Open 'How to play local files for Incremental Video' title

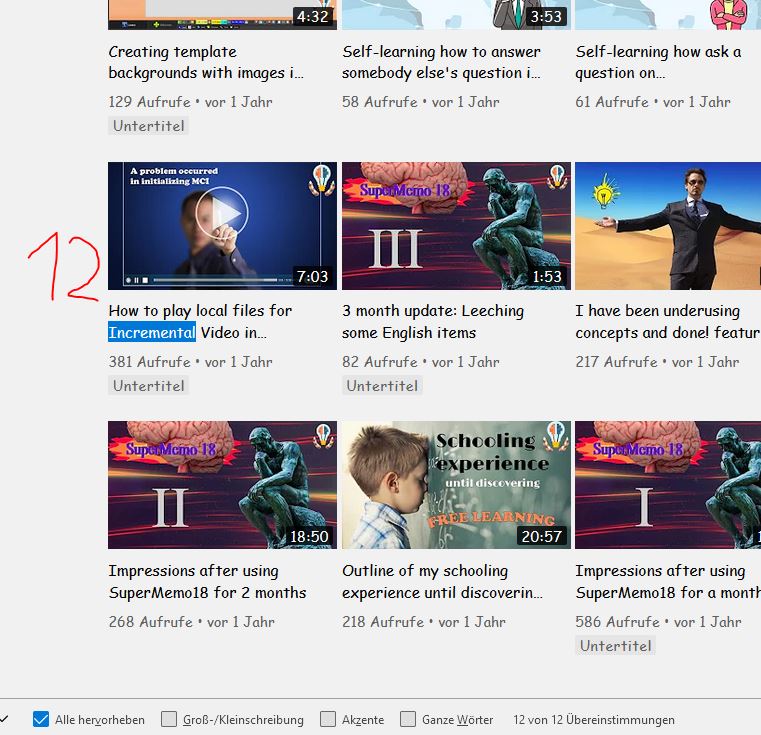pyautogui.click(x=200, y=321)
